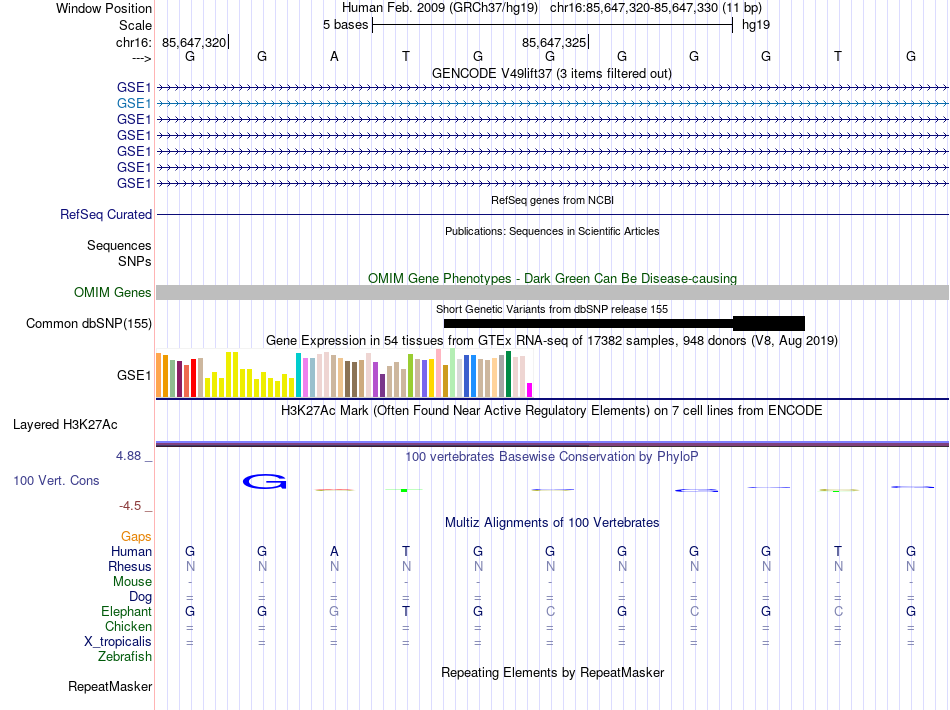Click the RefSeq Curated track label
This screenshot has width=950, height=710.
106,214
